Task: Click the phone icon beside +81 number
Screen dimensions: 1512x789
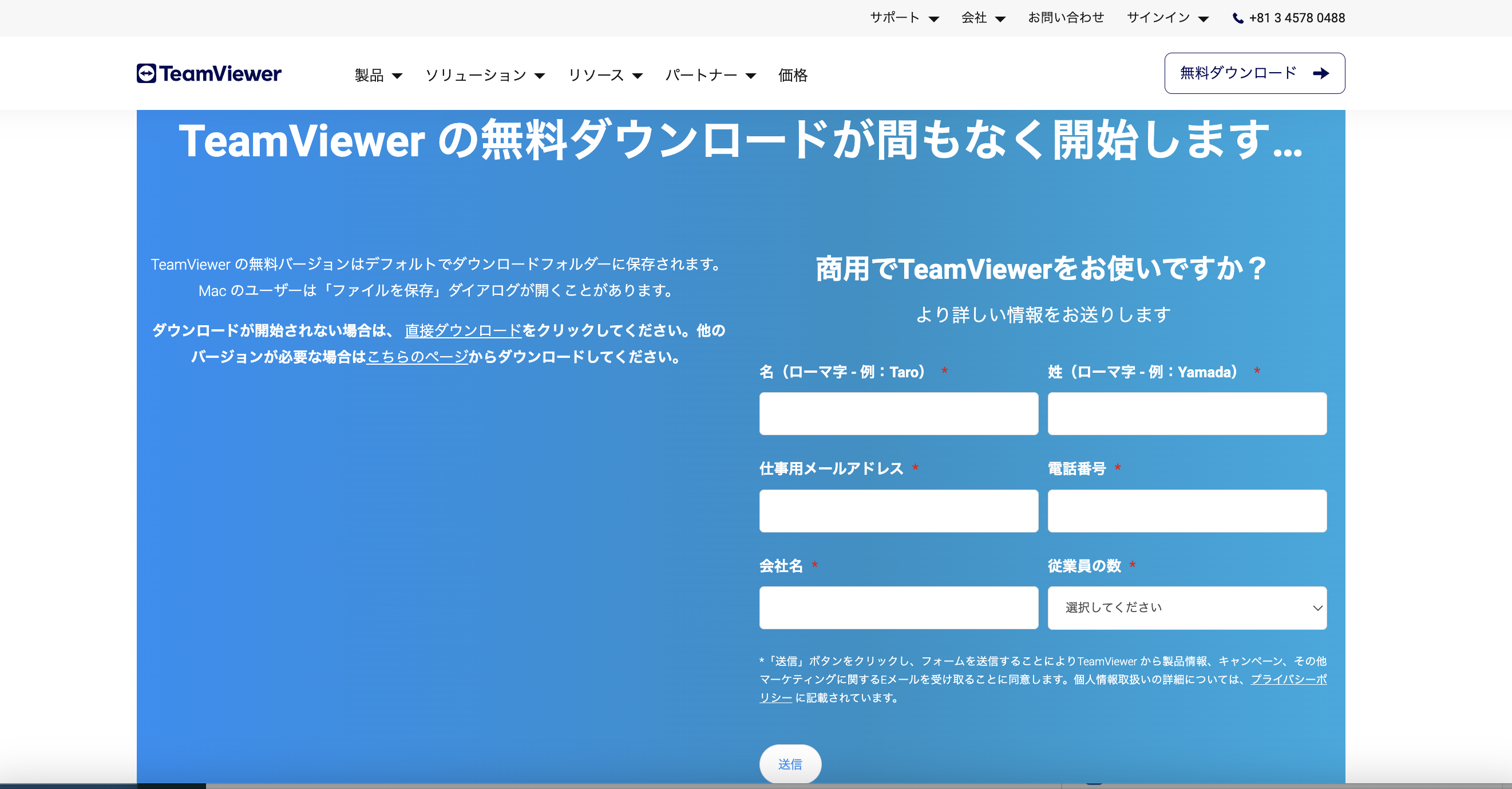Action: coord(1238,18)
